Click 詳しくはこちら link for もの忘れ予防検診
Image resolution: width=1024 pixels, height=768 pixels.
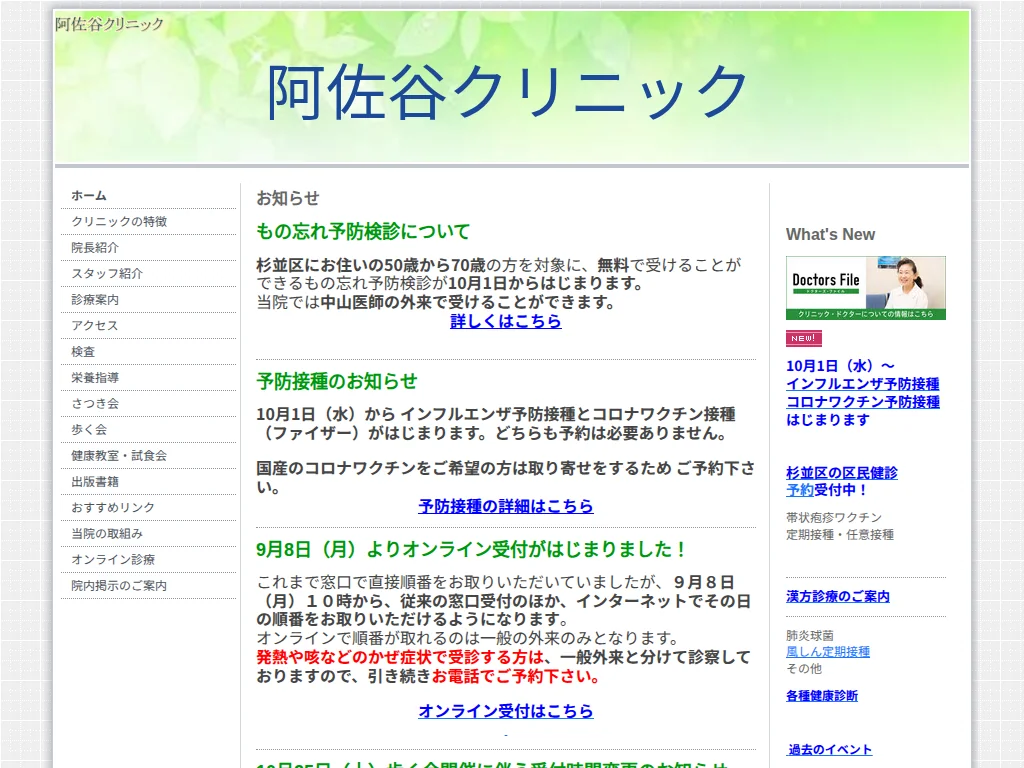pyautogui.click(x=505, y=321)
